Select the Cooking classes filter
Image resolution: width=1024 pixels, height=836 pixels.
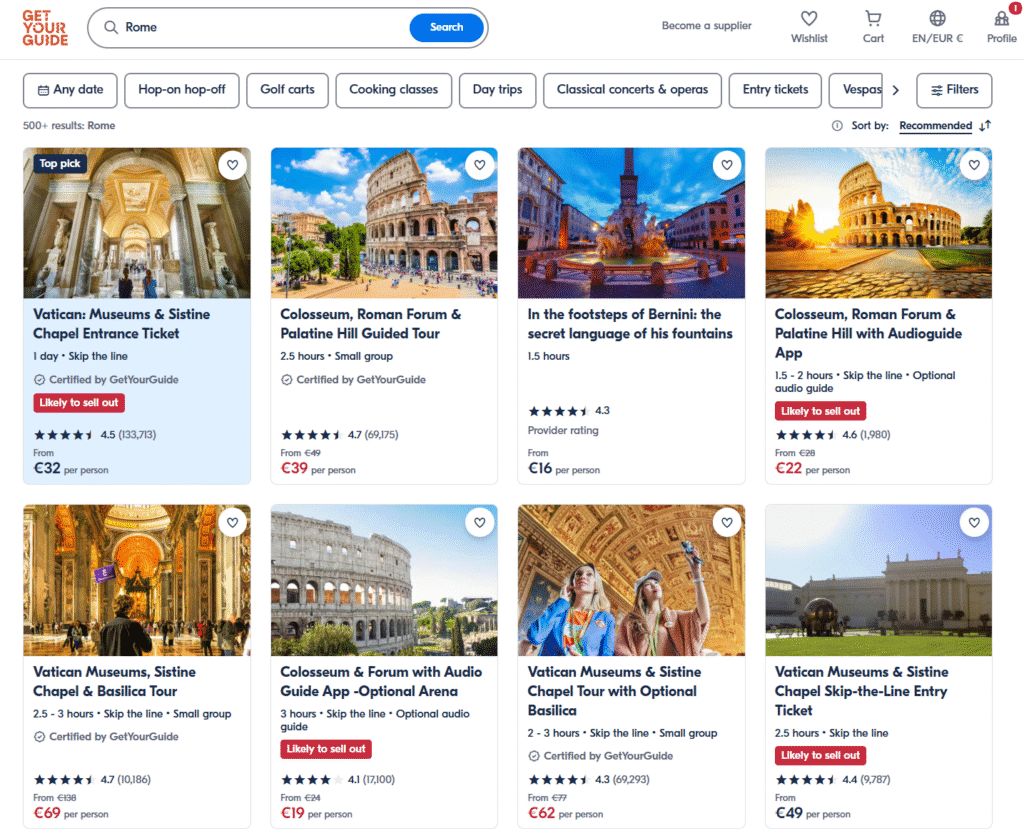[x=393, y=90]
